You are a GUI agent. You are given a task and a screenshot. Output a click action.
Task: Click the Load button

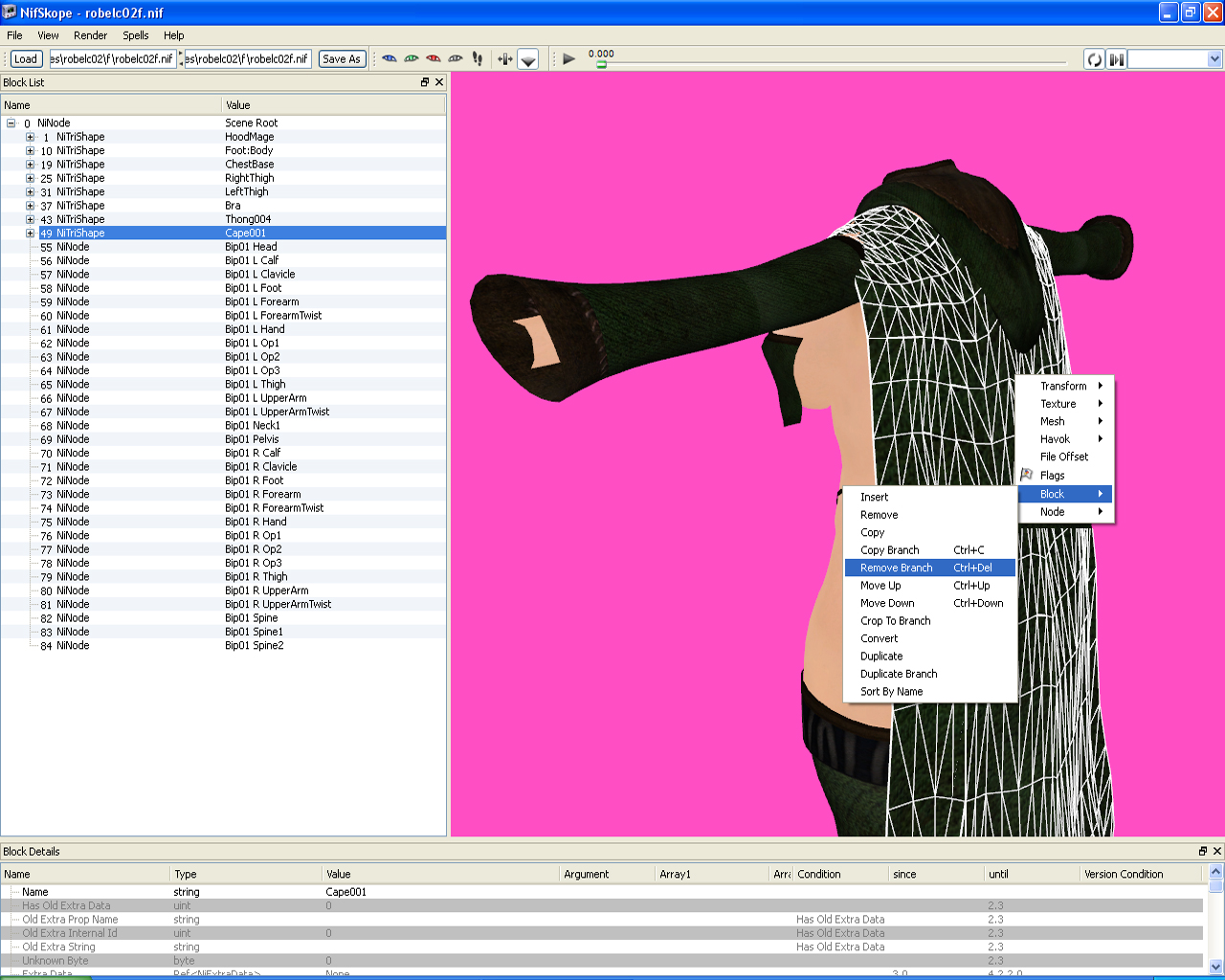click(x=26, y=59)
